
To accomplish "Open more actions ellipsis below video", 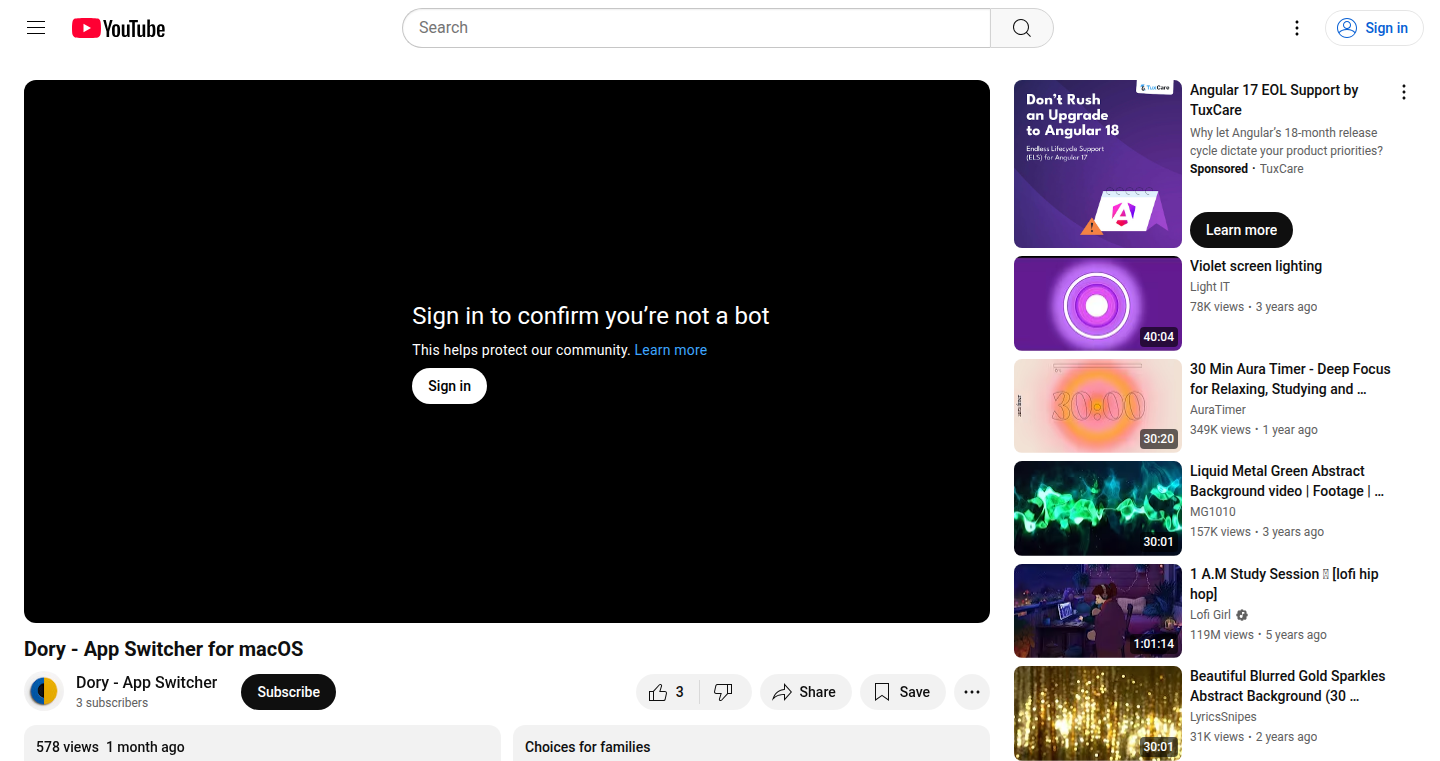I will 972,692.
